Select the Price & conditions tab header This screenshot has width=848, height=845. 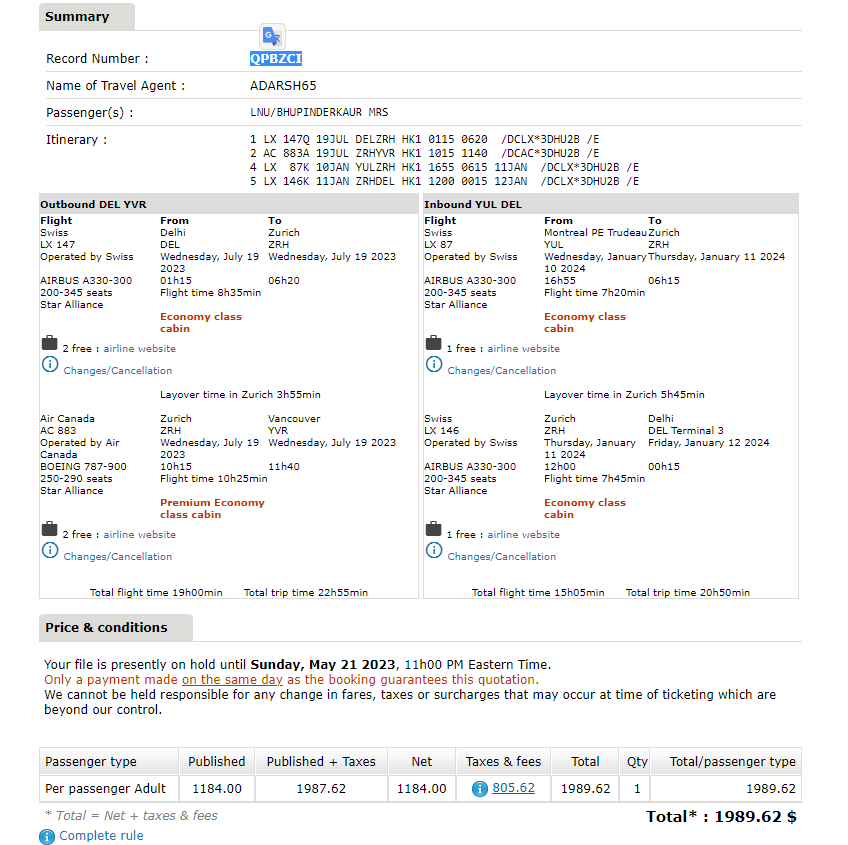(106, 628)
